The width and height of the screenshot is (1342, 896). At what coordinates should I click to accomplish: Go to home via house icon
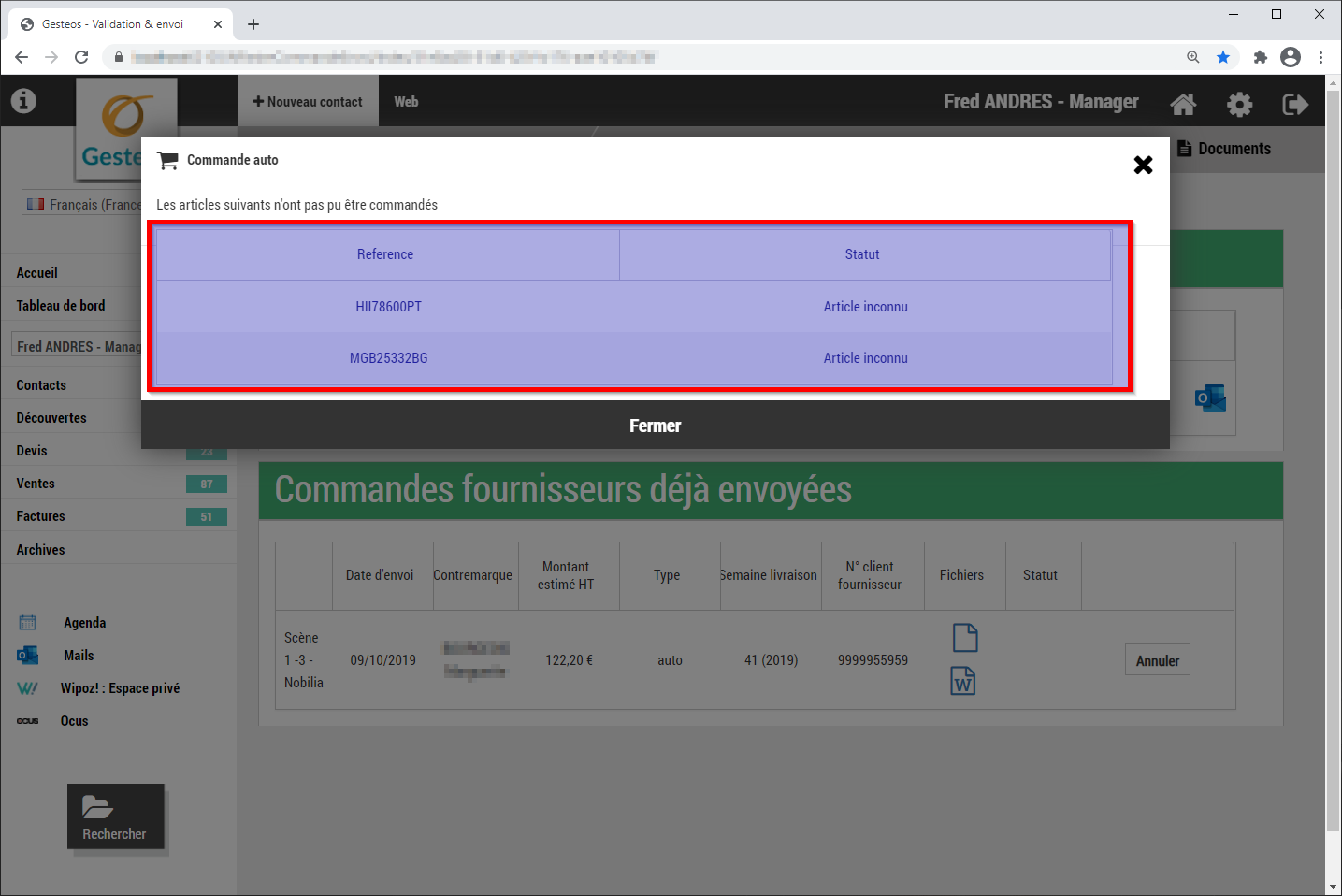1183,104
